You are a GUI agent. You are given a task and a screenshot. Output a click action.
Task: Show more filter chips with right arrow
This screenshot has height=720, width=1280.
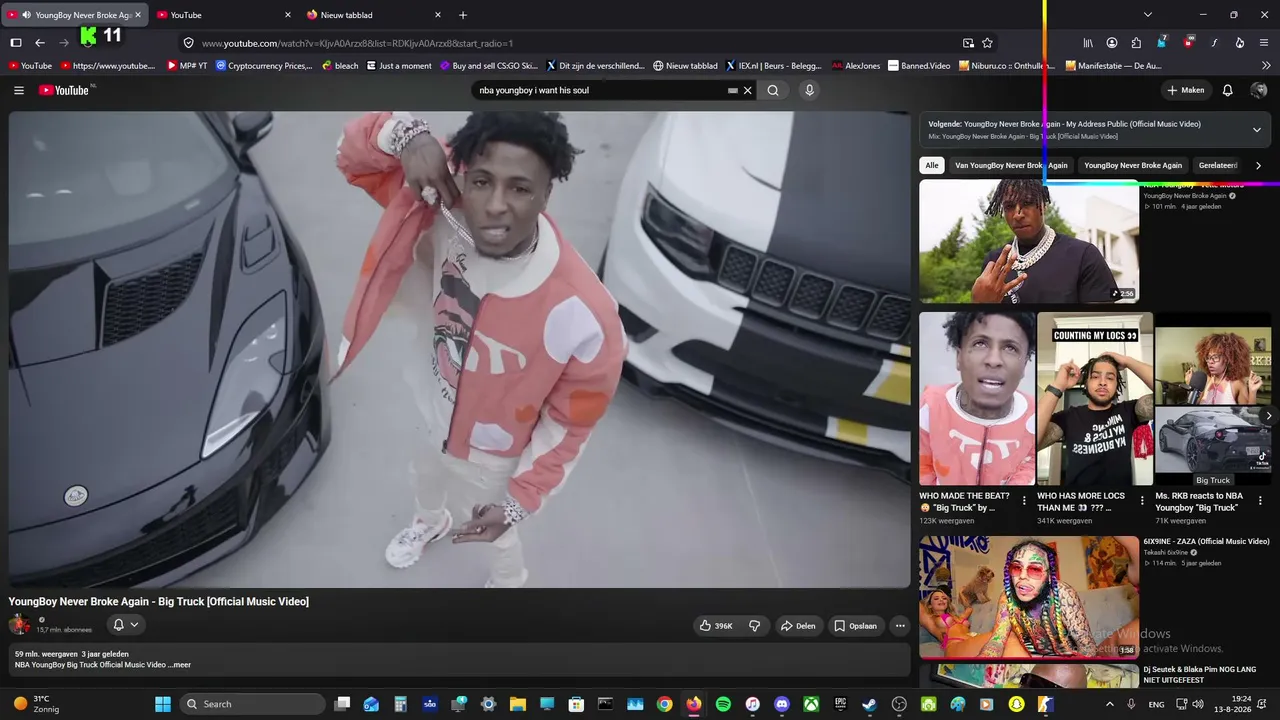pos(1258,165)
